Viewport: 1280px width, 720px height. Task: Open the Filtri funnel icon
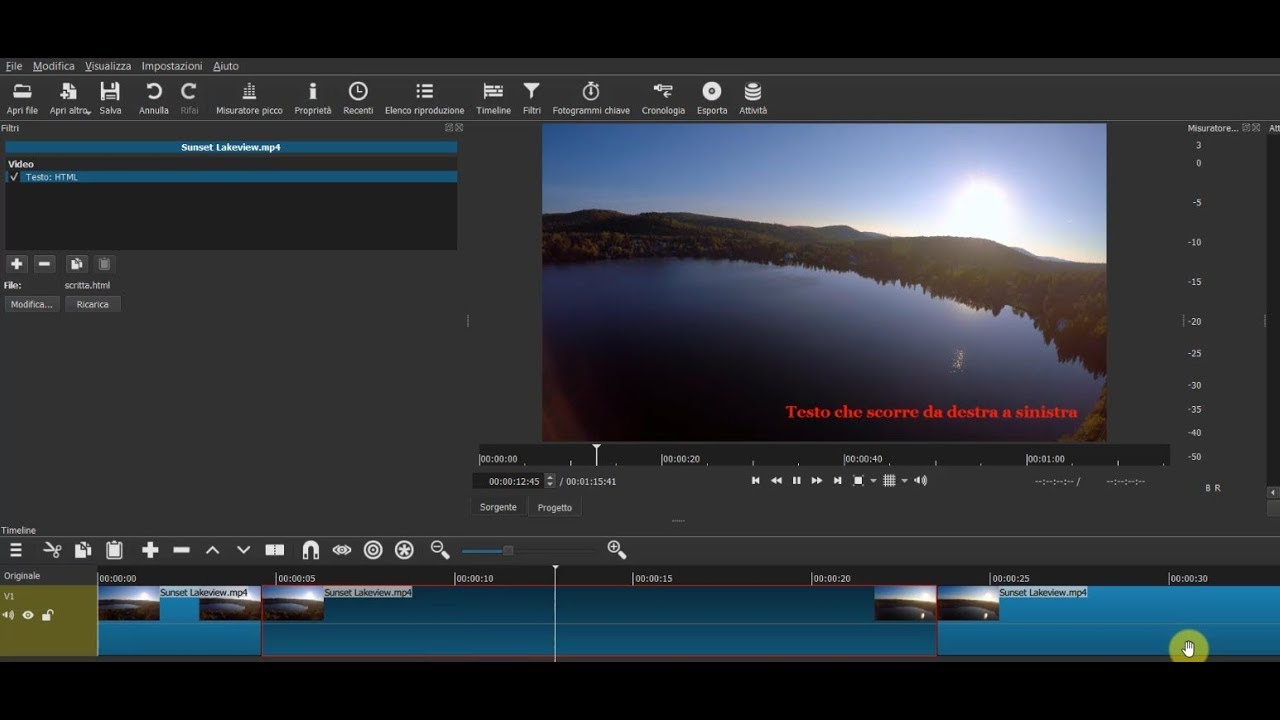[x=532, y=97]
